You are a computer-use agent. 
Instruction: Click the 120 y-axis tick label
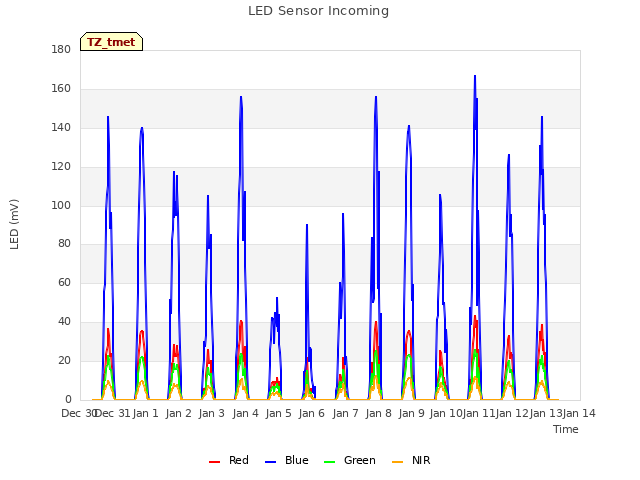pos(61,167)
